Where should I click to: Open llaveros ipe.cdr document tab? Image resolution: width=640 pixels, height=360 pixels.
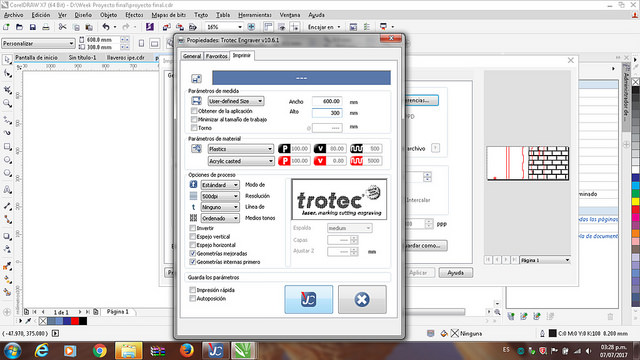tap(126, 58)
